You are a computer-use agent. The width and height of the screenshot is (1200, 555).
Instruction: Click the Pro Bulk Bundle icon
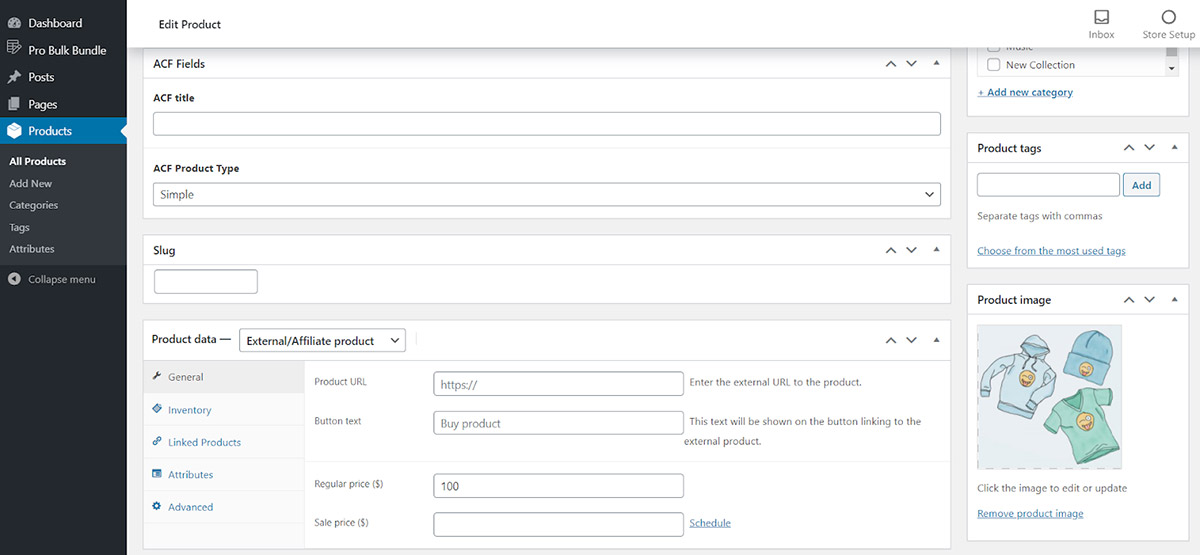[14, 49]
